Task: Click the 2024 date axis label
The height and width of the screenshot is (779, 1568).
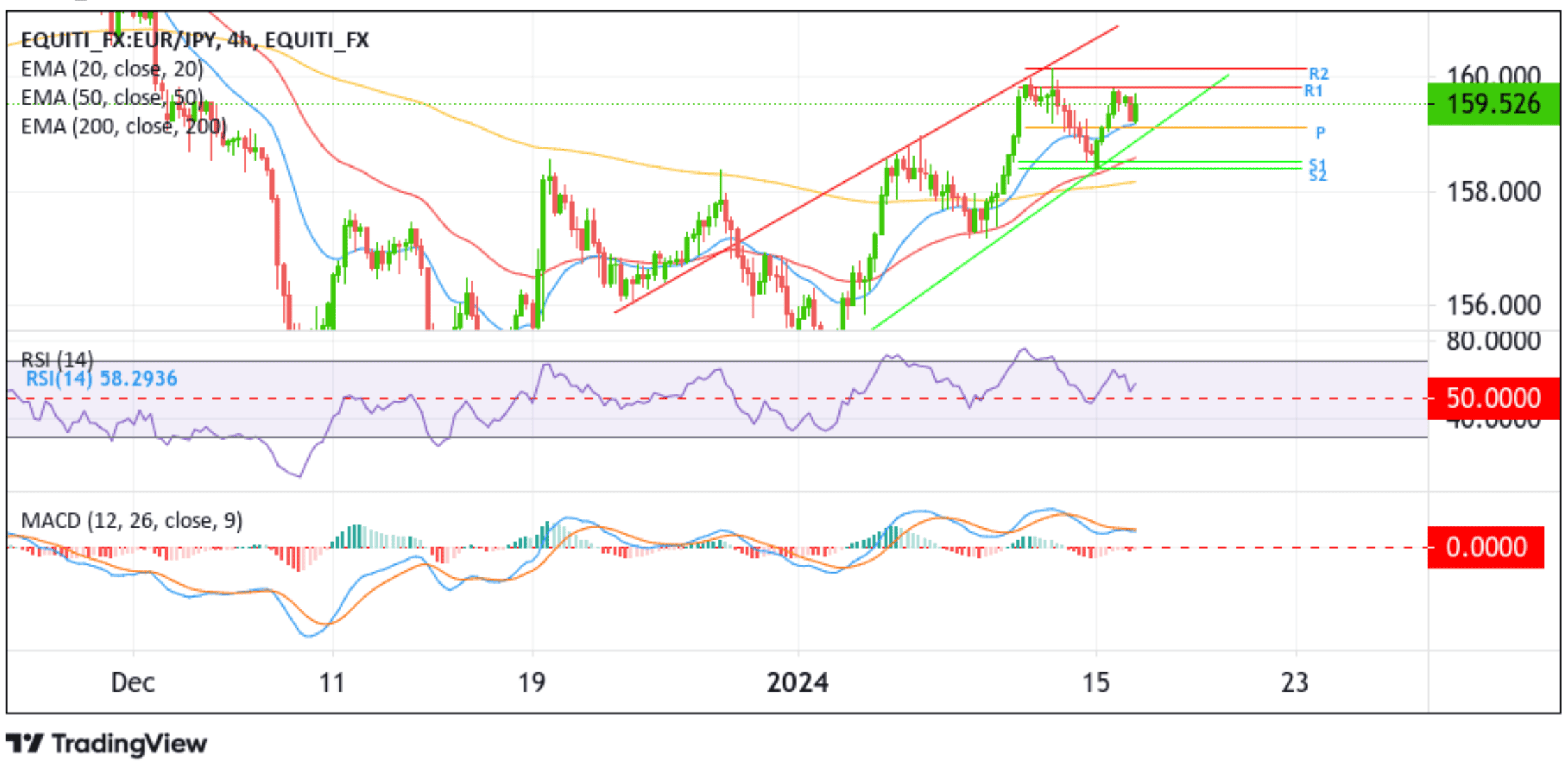Action: (797, 682)
